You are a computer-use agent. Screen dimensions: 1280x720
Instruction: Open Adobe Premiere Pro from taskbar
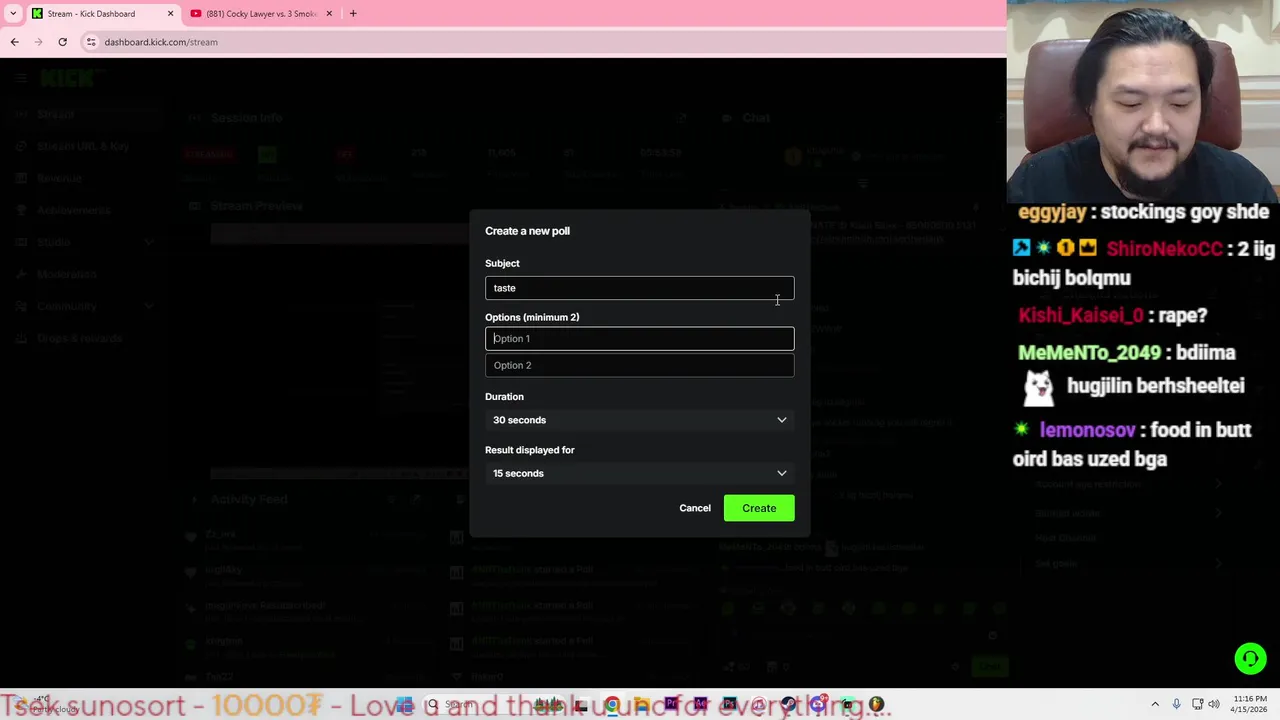pyautogui.click(x=671, y=705)
